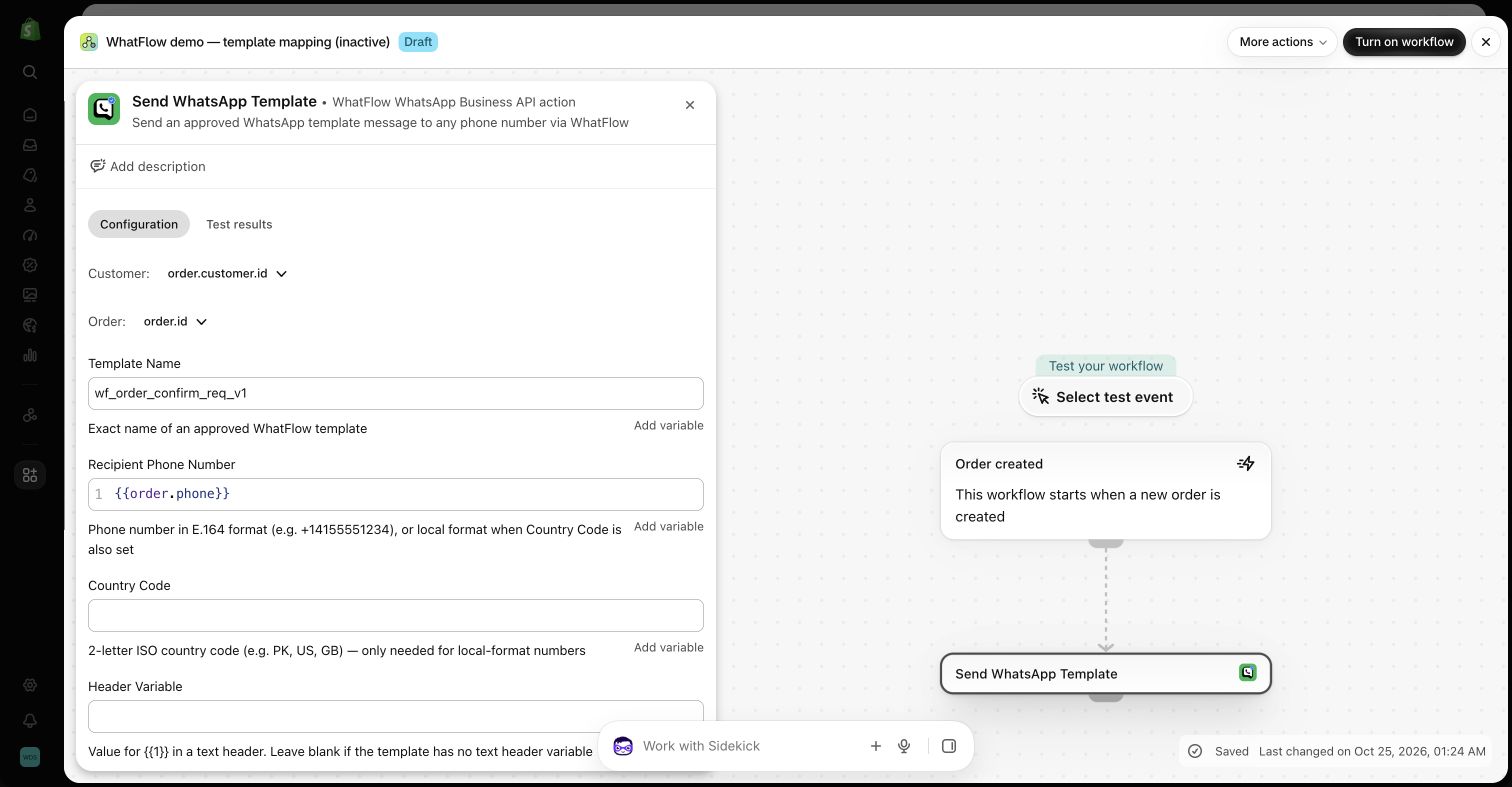The height and width of the screenshot is (787, 1512).
Task: Open Orders inbox icon in sidebar
Action: click(30, 145)
